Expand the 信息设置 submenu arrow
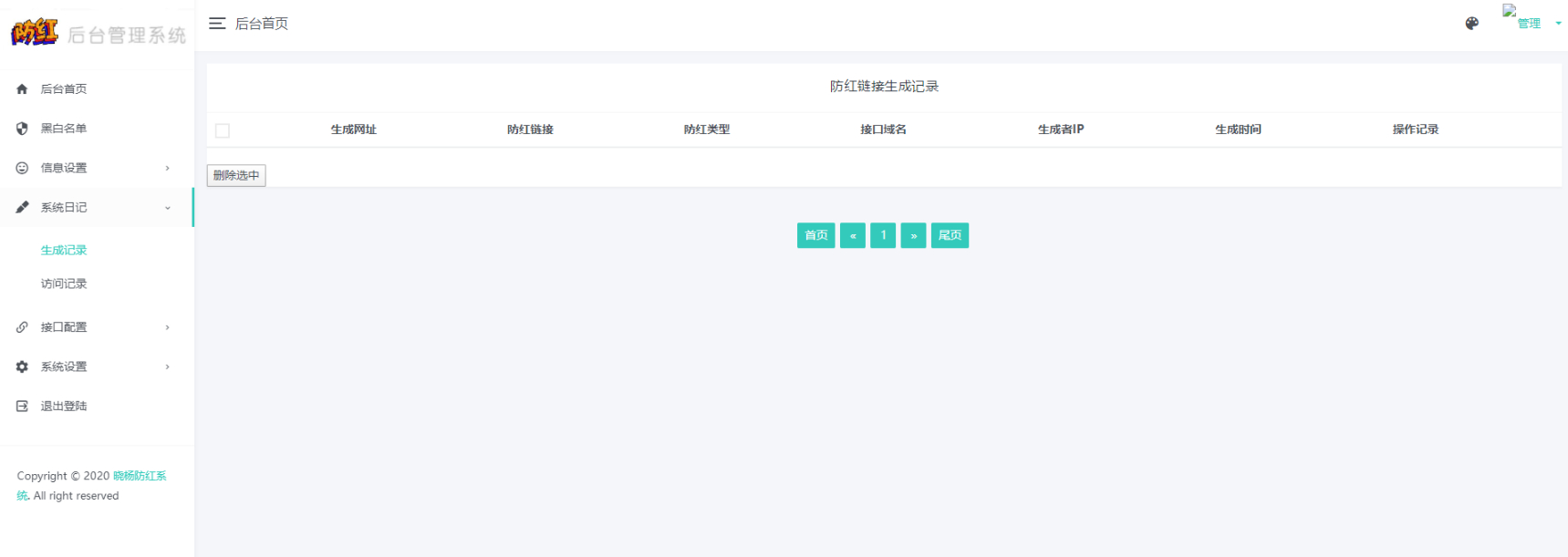The image size is (1568, 557). [x=168, y=168]
